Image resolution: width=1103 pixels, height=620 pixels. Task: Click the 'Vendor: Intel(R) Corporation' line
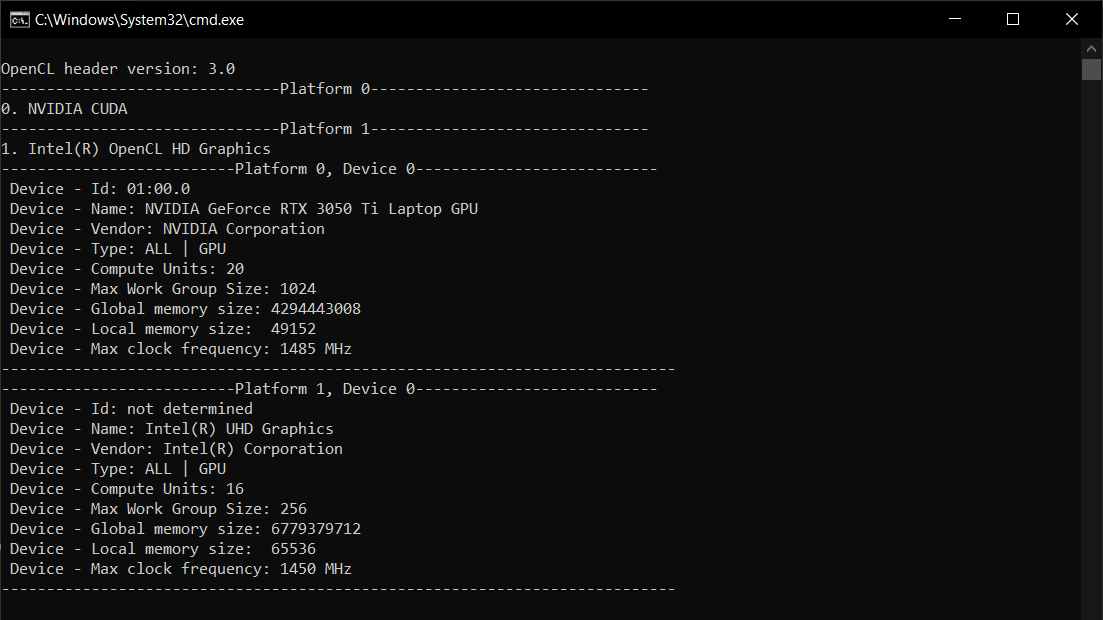176,449
